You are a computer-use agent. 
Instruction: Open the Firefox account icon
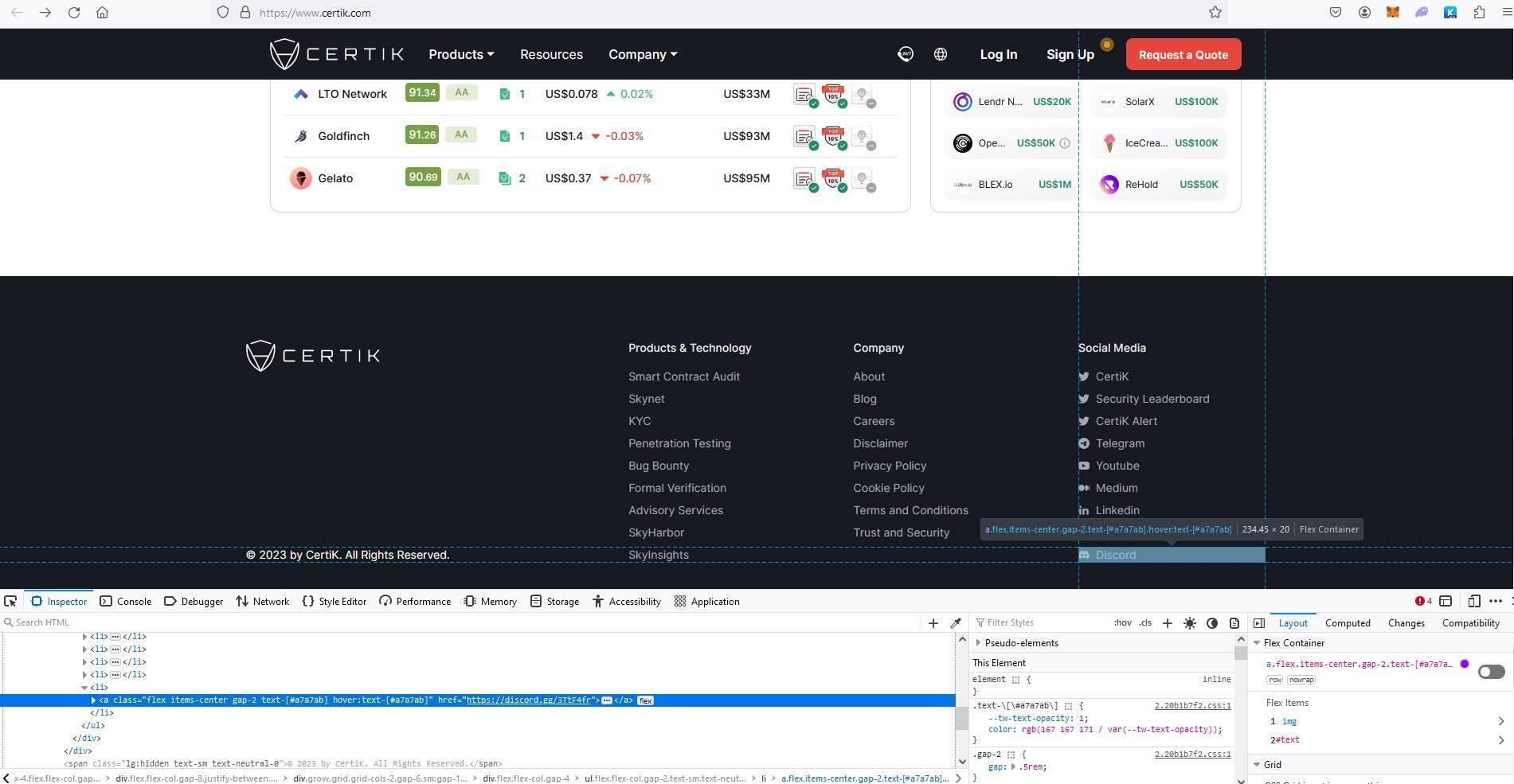pos(1364,13)
